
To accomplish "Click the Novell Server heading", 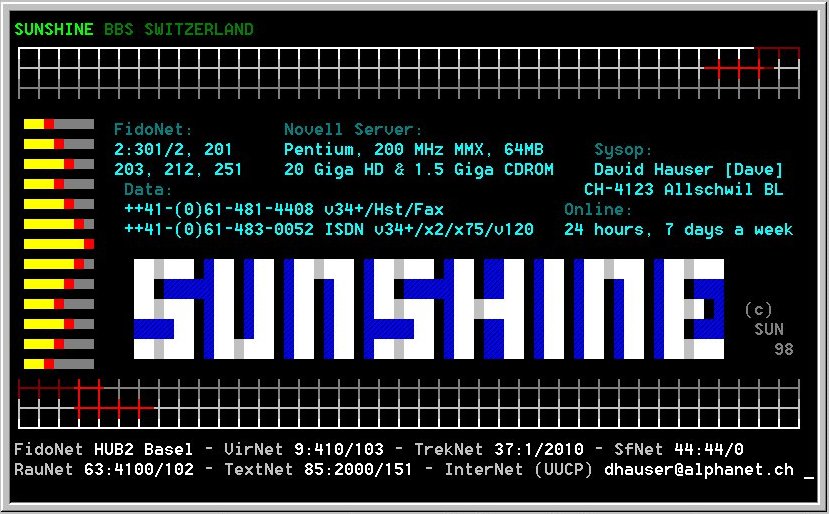I will coord(353,129).
